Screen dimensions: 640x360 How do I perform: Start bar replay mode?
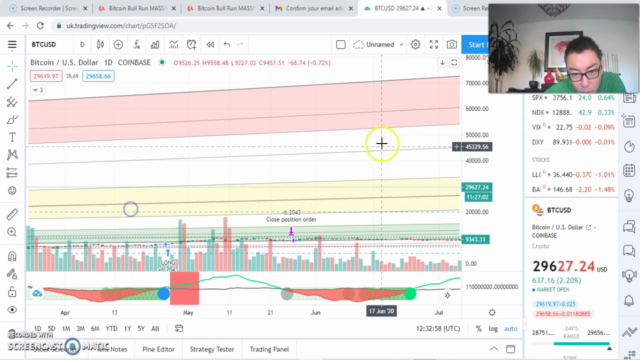coord(210,44)
